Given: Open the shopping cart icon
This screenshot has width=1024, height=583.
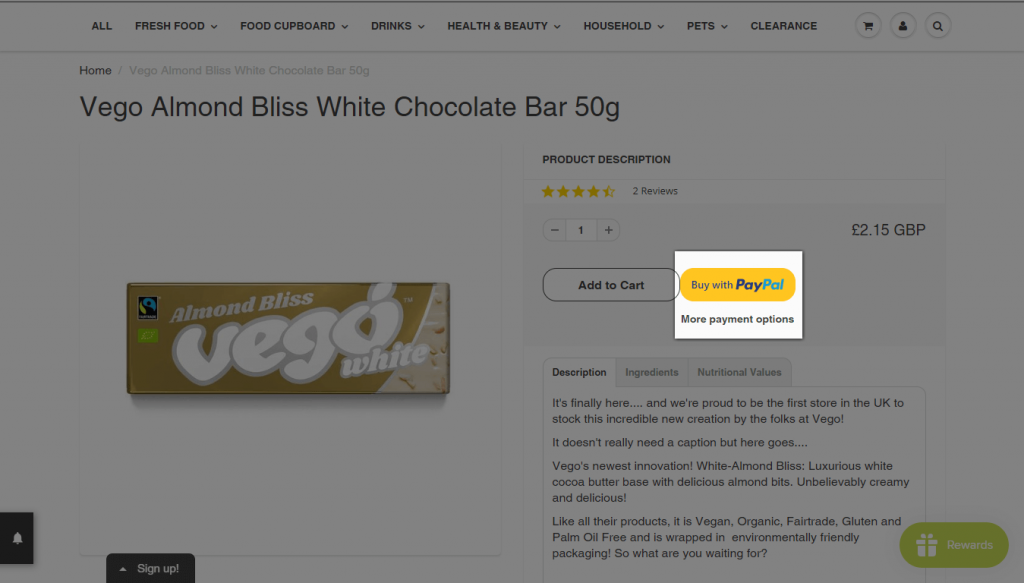Looking at the screenshot, I should coord(867,26).
